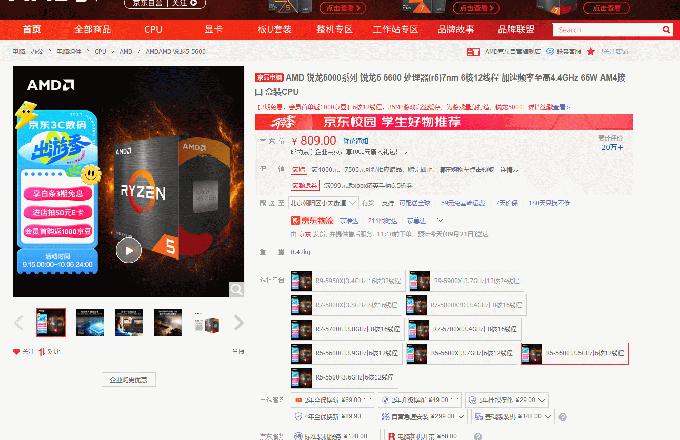Click the zoom magnifier icon on the product image

click(x=236, y=289)
